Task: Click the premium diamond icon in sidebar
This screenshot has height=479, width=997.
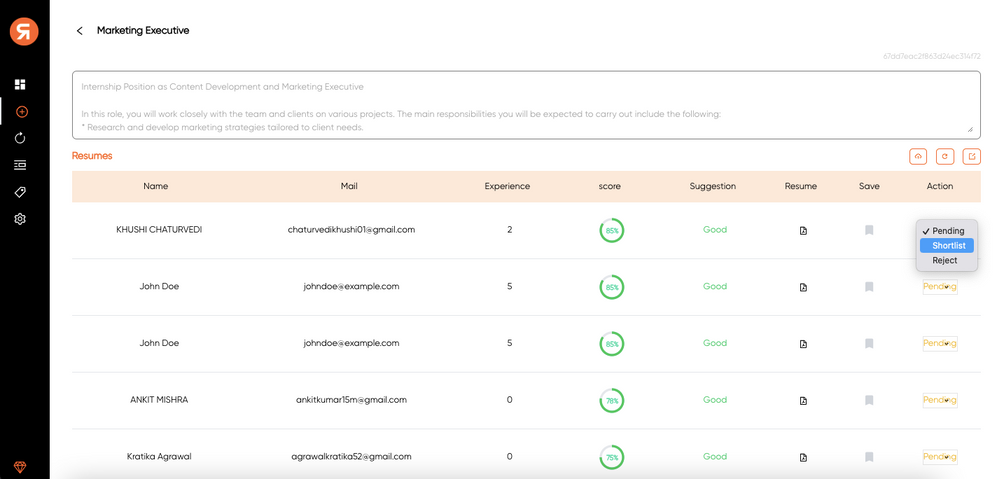Action: coord(20,467)
